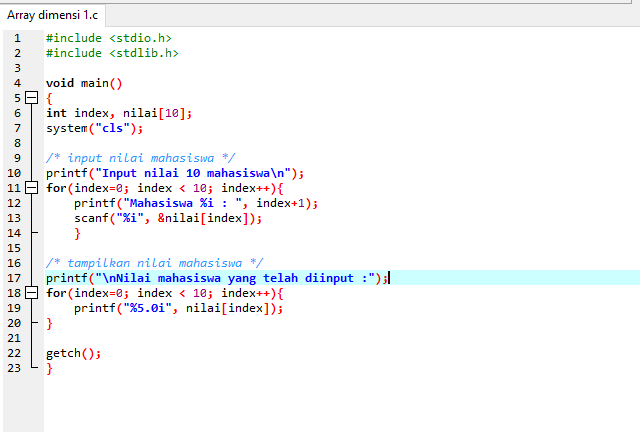Viewport: 640px width, 432px height.
Task: Click the 'Input nilai 10 mahasiswa' printf line
Action: pos(175,173)
